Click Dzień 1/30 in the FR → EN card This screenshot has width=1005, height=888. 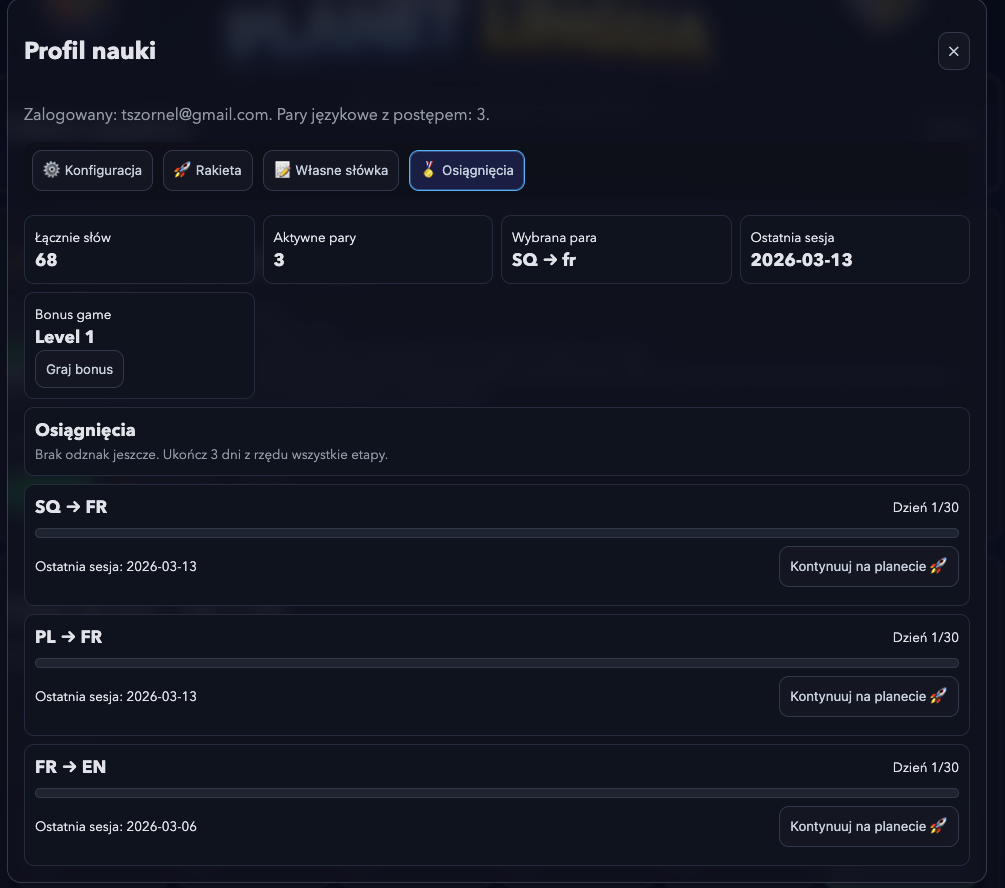click(x=926, y=767)
